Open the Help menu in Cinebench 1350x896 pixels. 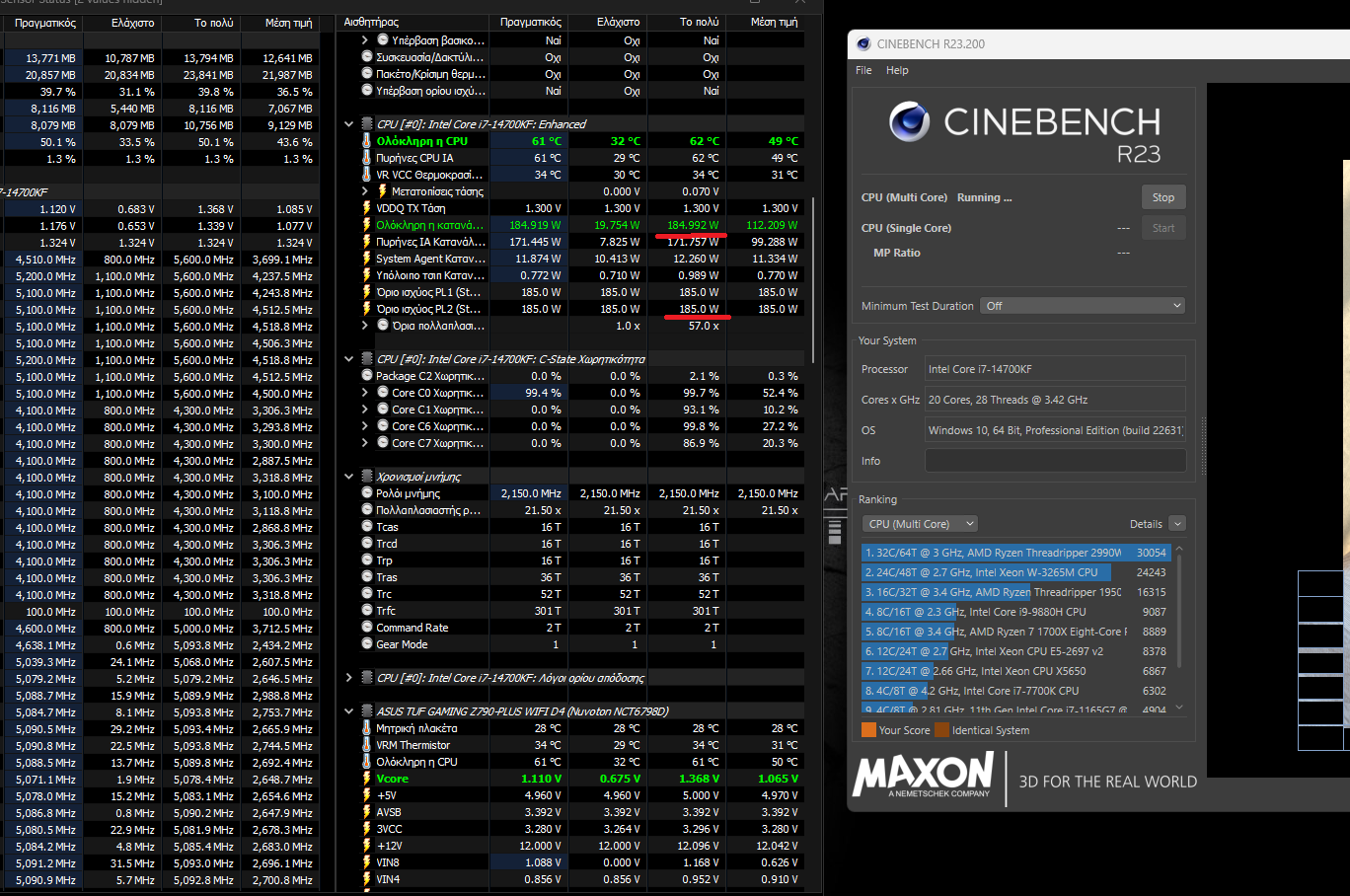click(897, 70)
